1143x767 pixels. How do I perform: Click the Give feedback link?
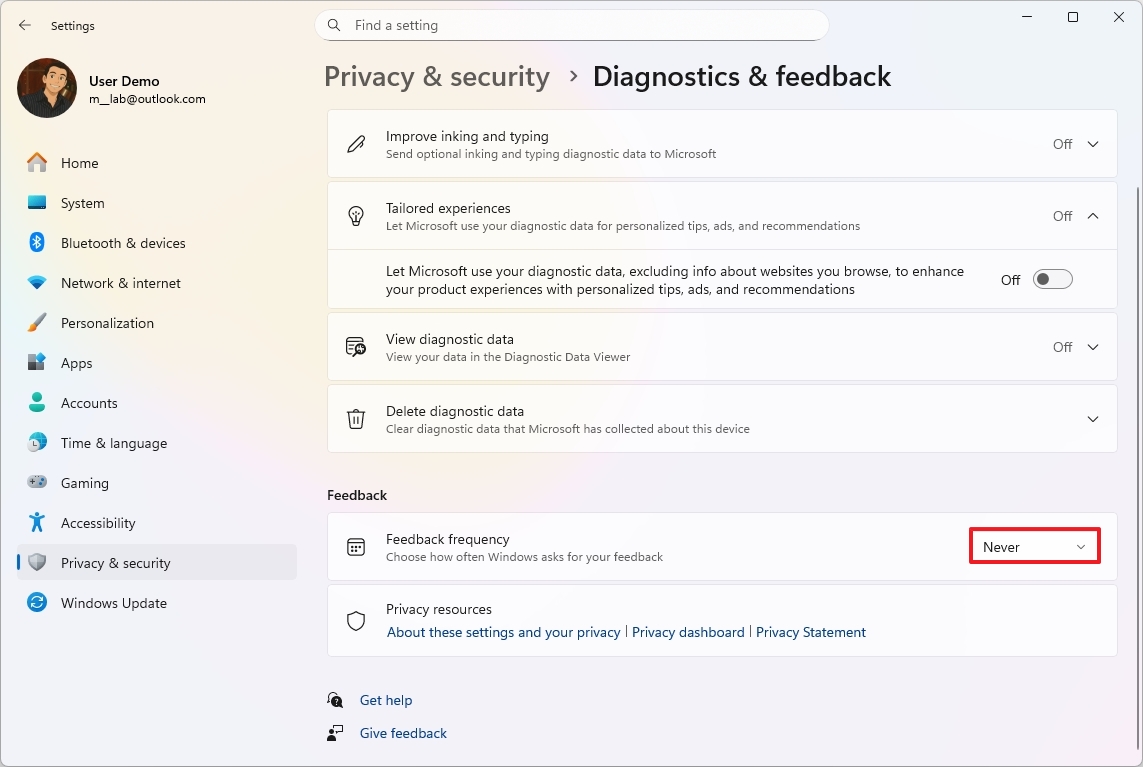[402, 732]
